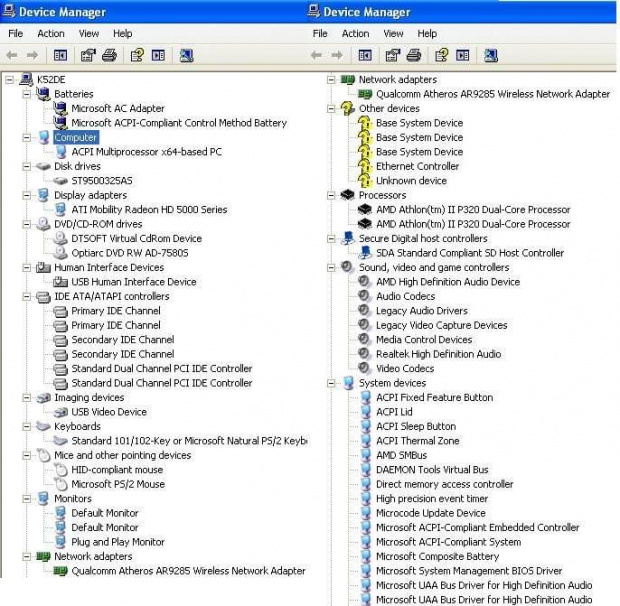Open View menu in right Device Manager
The height and width of the screenshot is (606, 620).
(393, 34)
